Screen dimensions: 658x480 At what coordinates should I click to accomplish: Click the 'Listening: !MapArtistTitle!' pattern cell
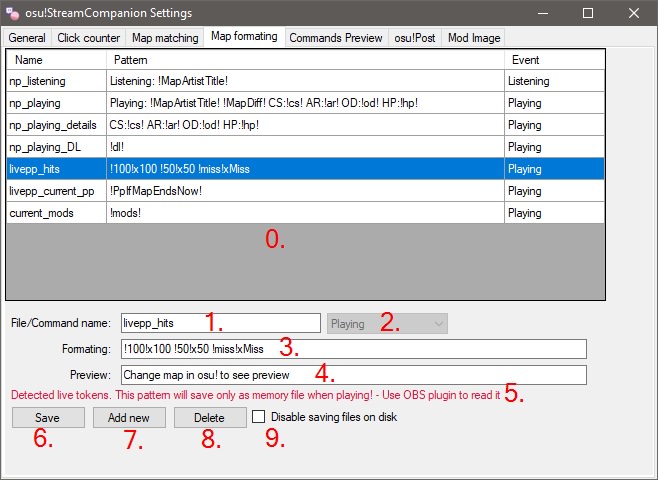pos(306,81)
